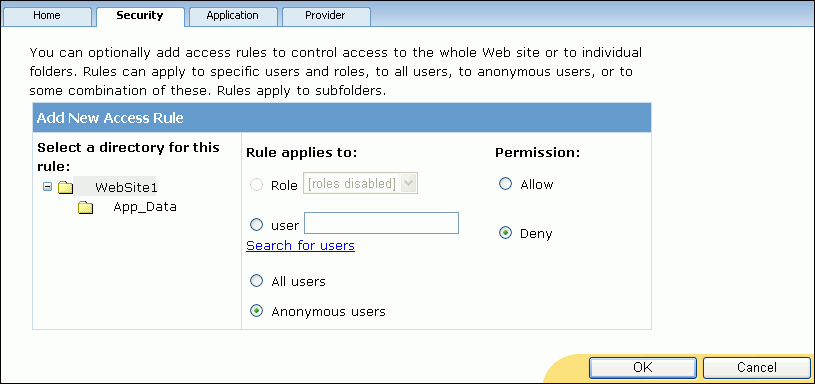
Task: Open the Provider tab
Action: (x=325, y=16)
